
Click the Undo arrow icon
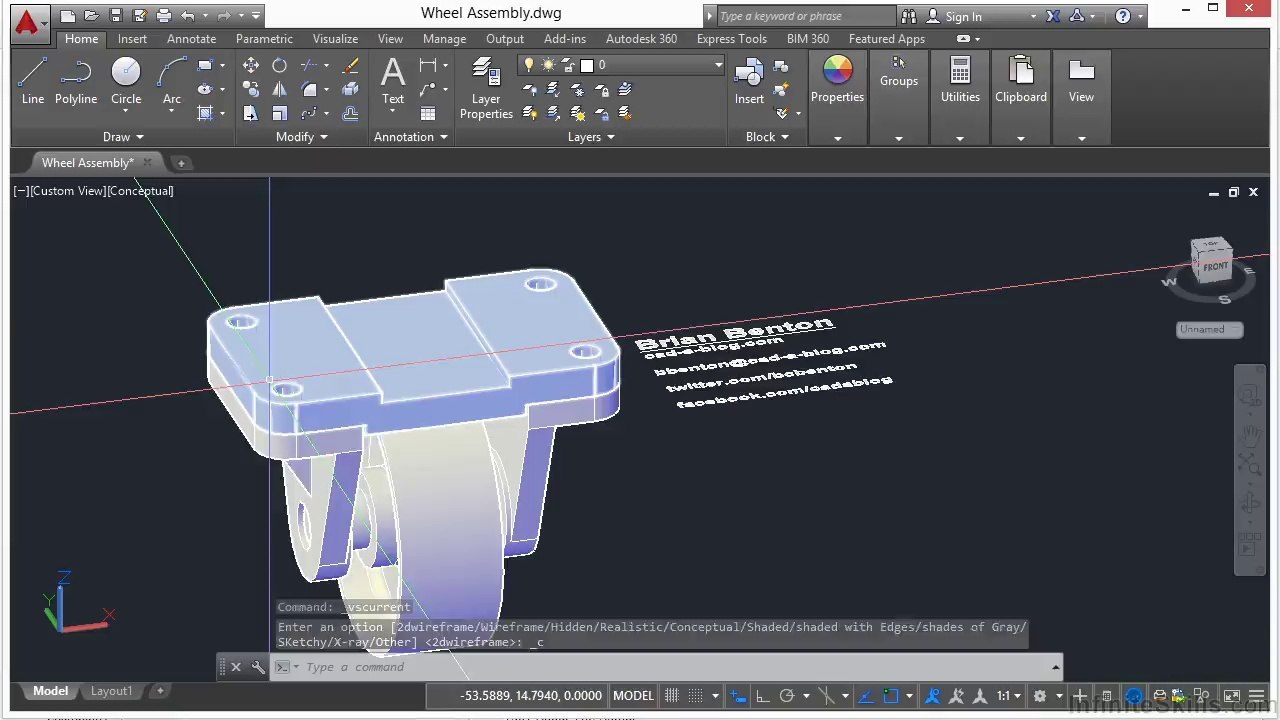pyautogui.click(x=187, y=16)
